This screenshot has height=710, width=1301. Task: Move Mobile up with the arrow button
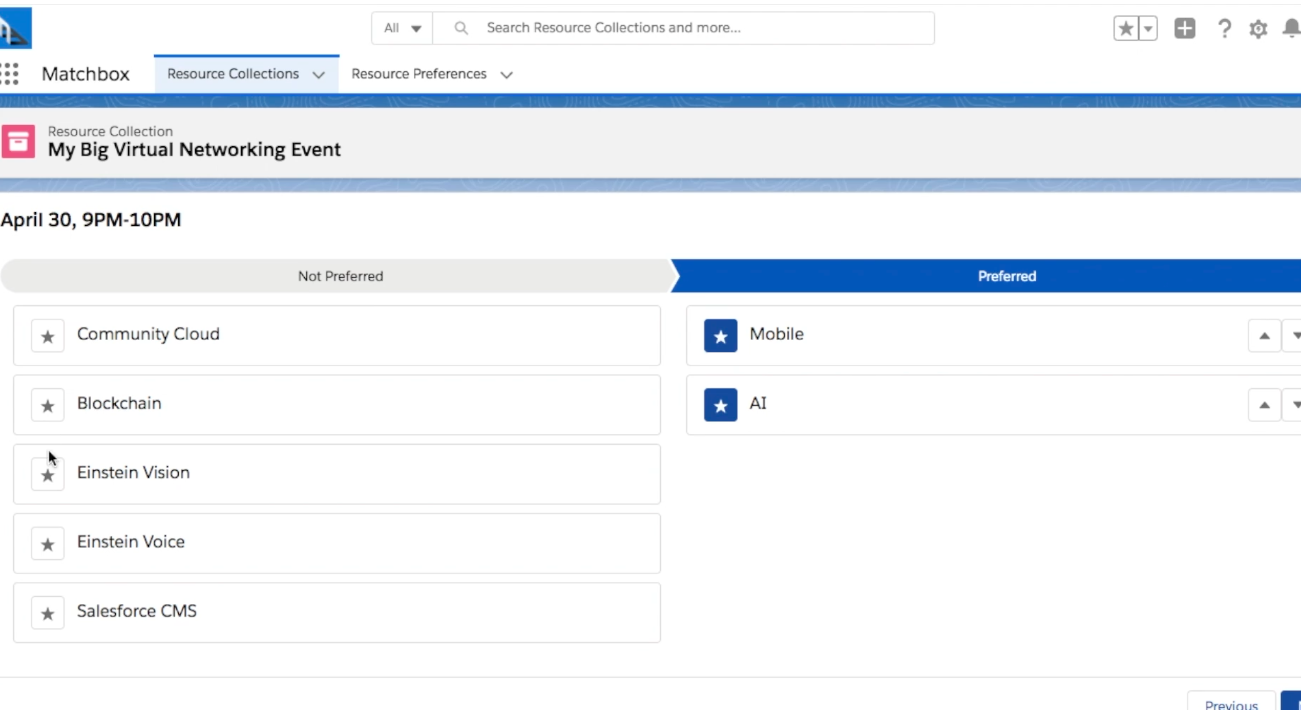coord(1264,336)
